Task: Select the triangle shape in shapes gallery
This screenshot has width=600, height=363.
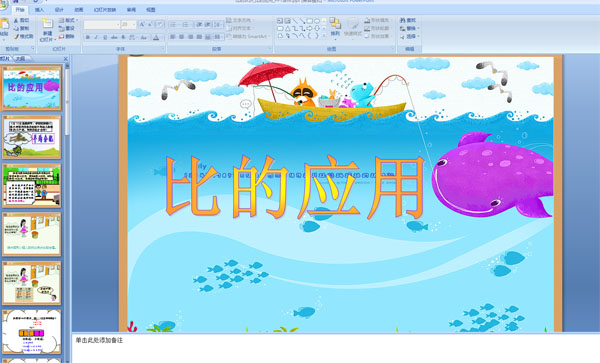Action: (287, 28)
